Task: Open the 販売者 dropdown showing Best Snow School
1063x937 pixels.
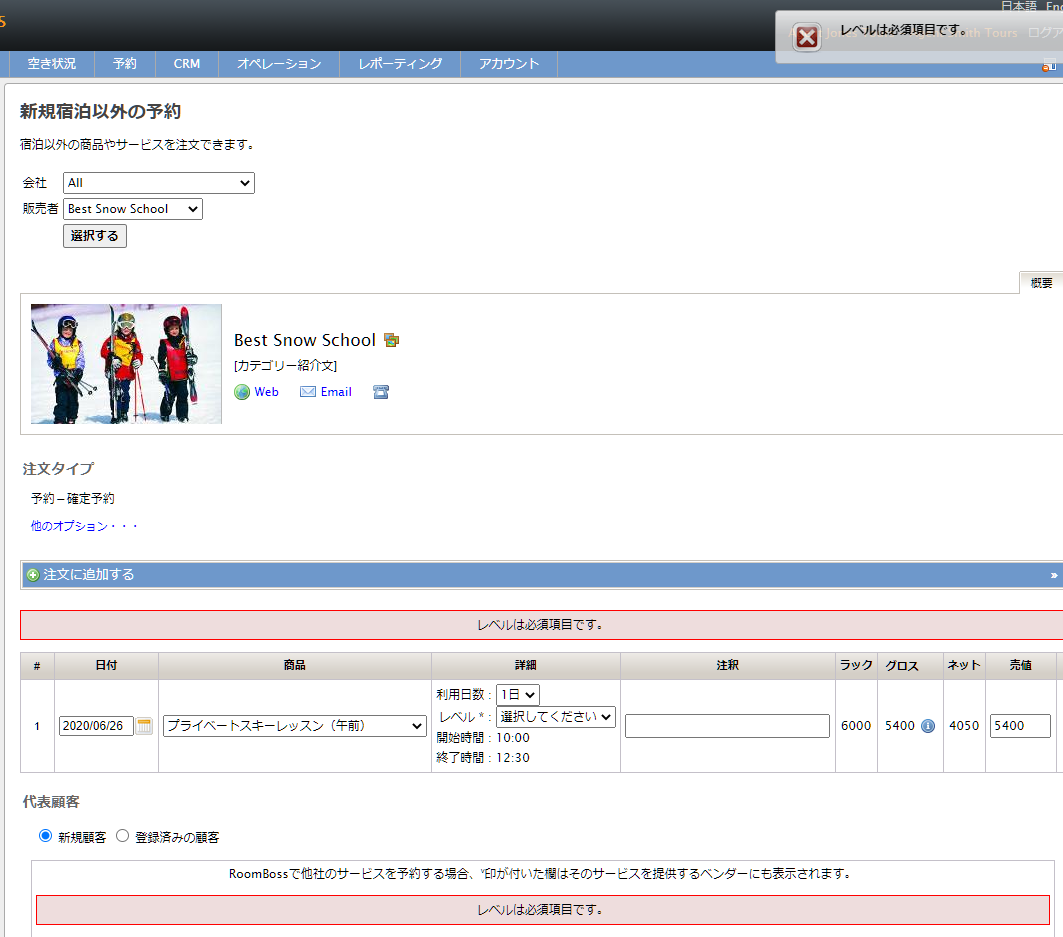Action: point(132,209)
